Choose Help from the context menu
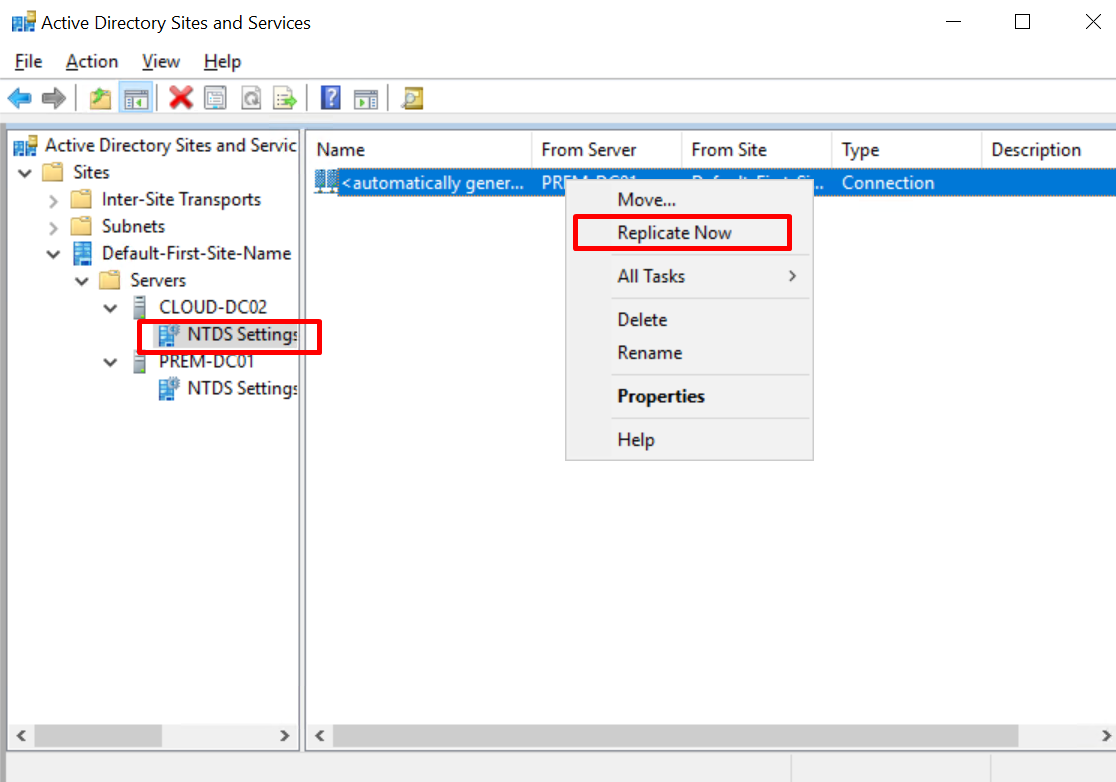 [689, 440]
